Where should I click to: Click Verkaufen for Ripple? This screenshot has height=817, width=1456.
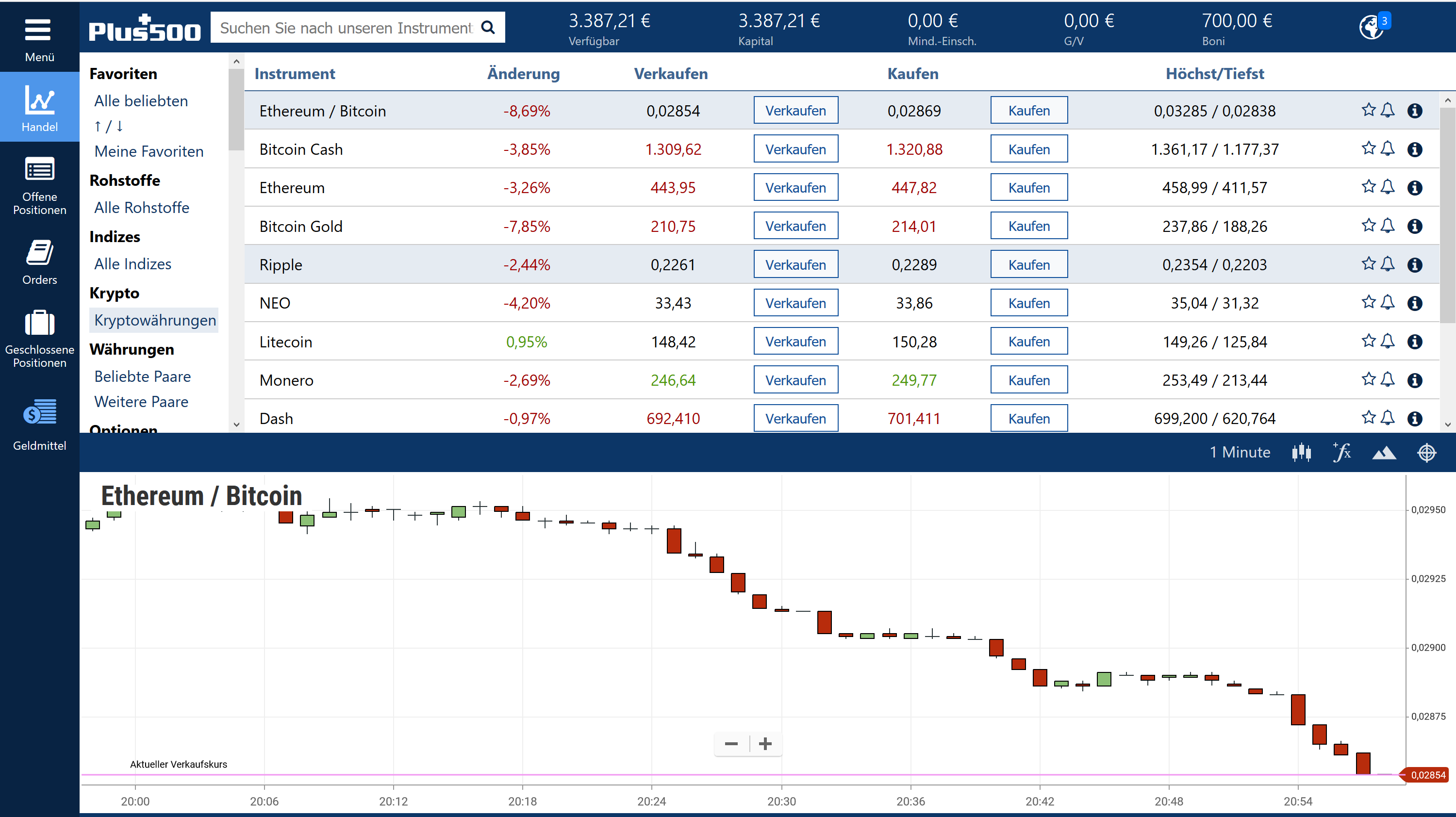point(796,264)
